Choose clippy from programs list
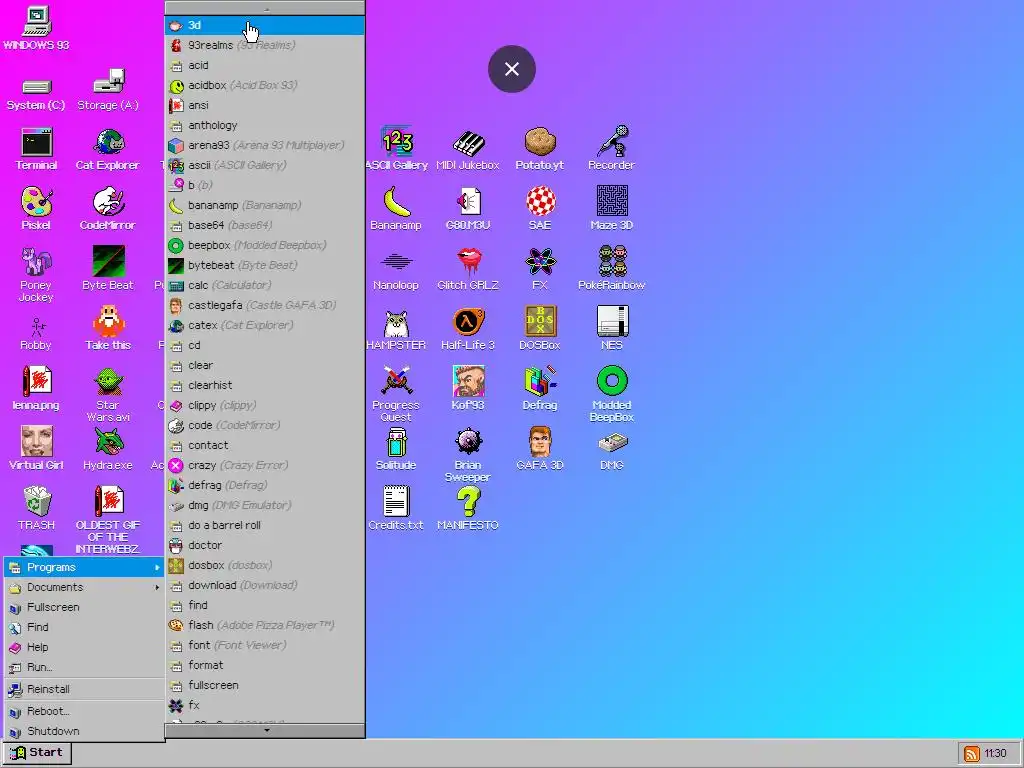Image resolution: width=1024 pixels, height=768 pixels. click(x=264, y=405)
